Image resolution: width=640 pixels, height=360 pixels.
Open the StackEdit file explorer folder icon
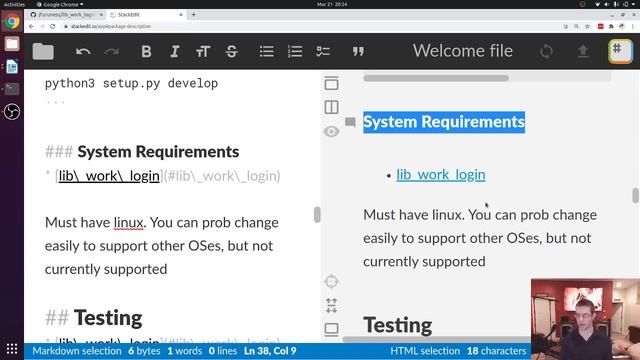pyautogui.click(x=43, y=51)
